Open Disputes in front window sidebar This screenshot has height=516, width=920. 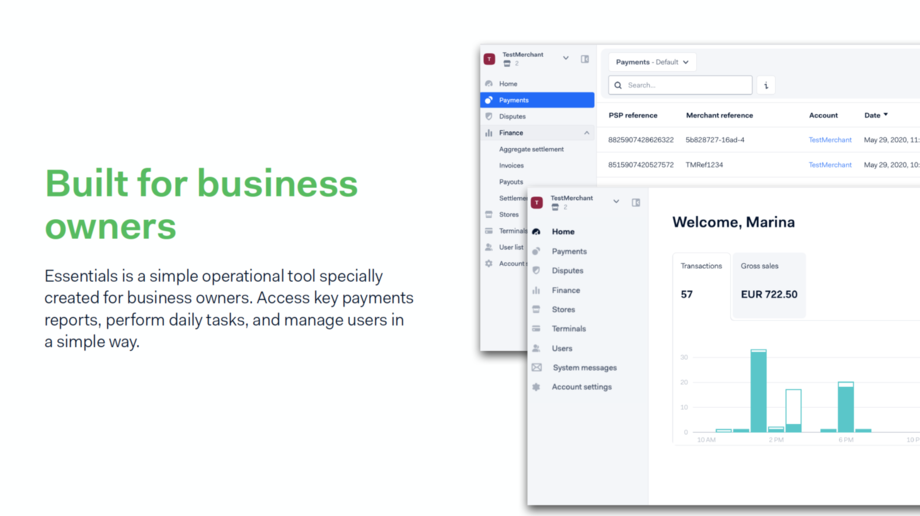point(567,271)
